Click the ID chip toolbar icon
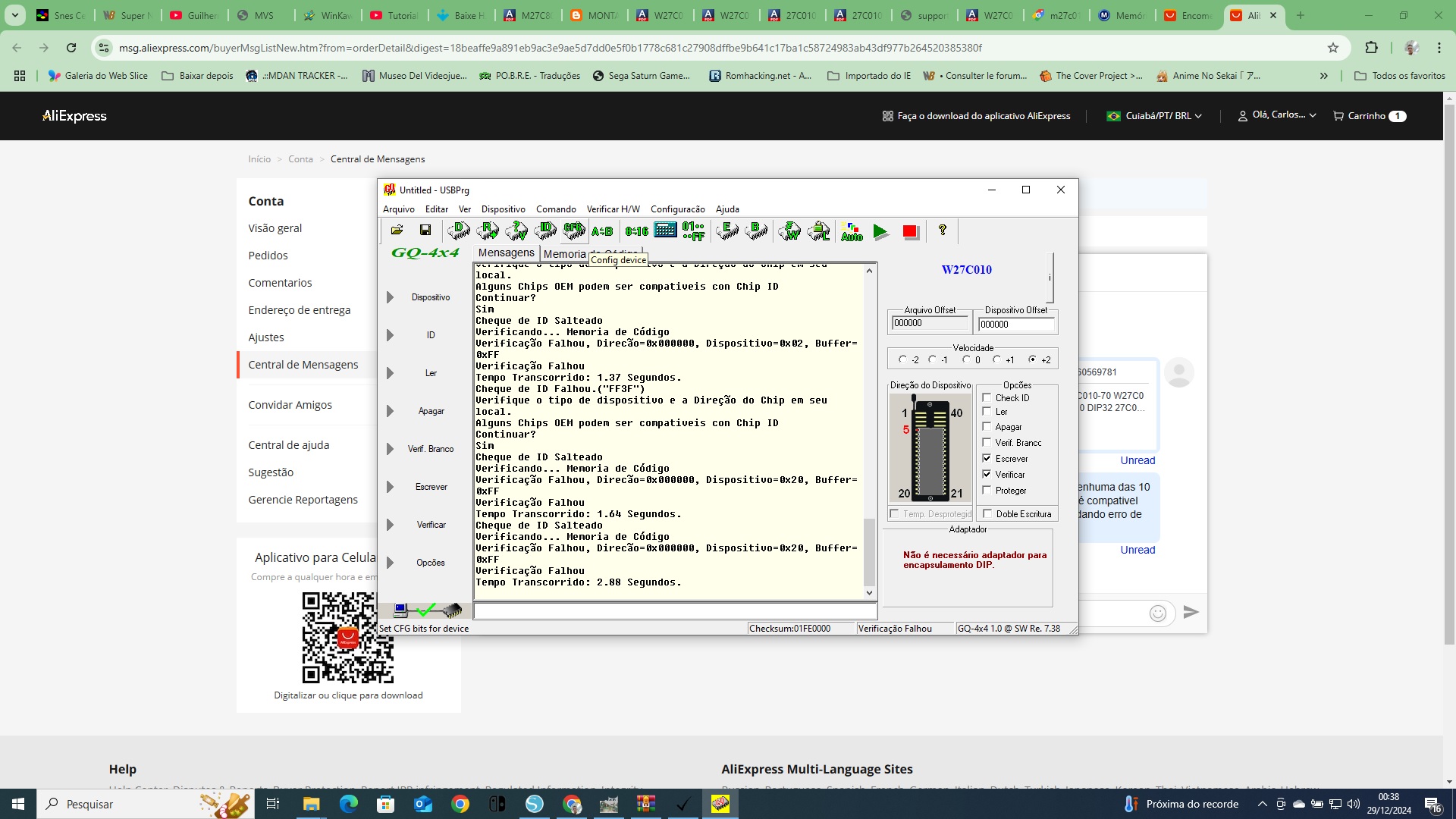 [x=545, y=231]
